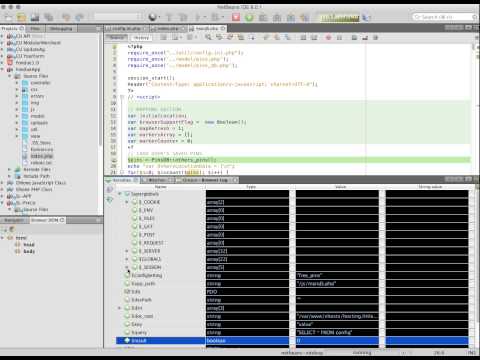Switch to the Projects tab

(13, 29)
